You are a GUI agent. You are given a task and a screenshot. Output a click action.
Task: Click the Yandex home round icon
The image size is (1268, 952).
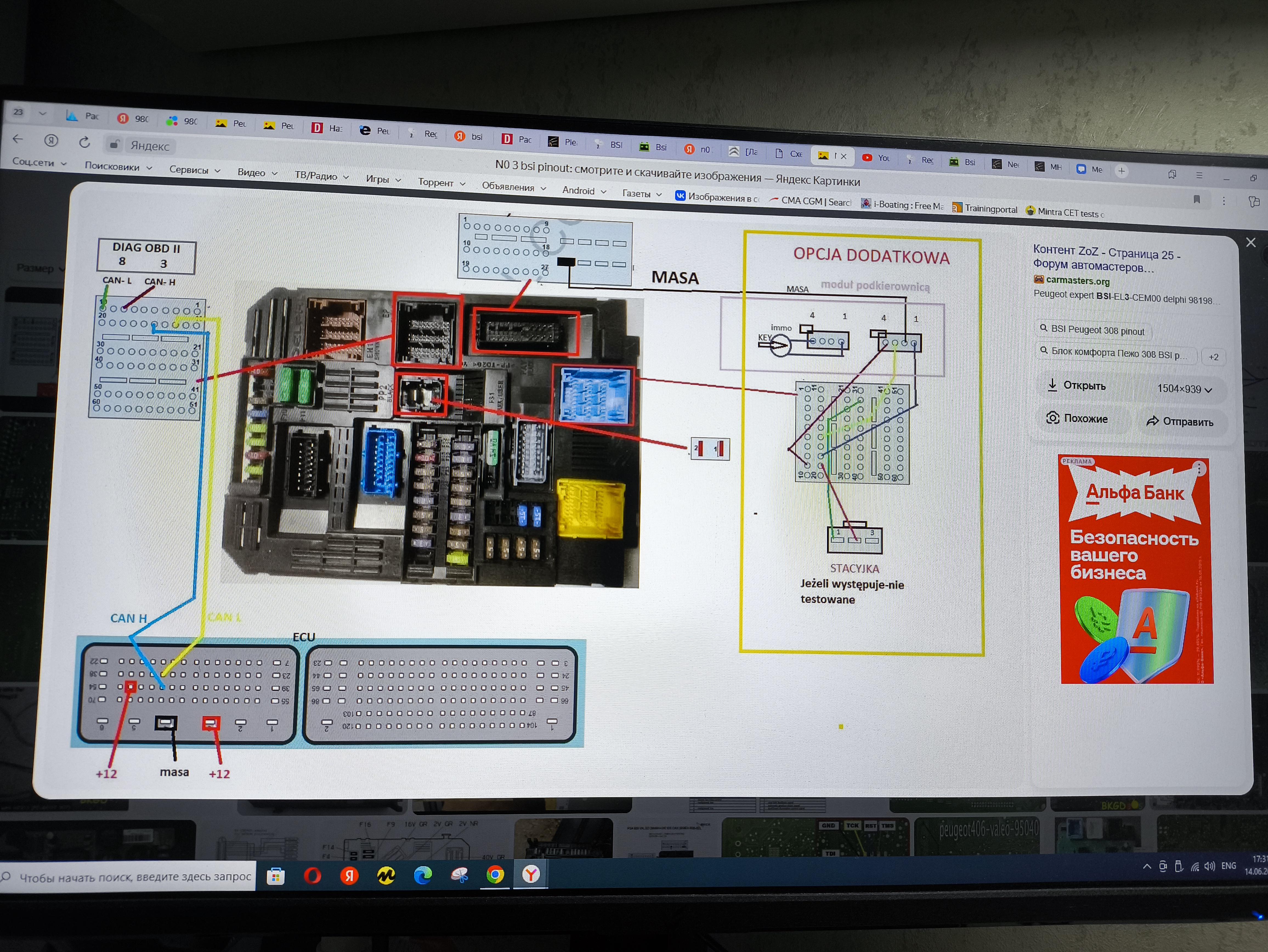(x=52, y=140)
